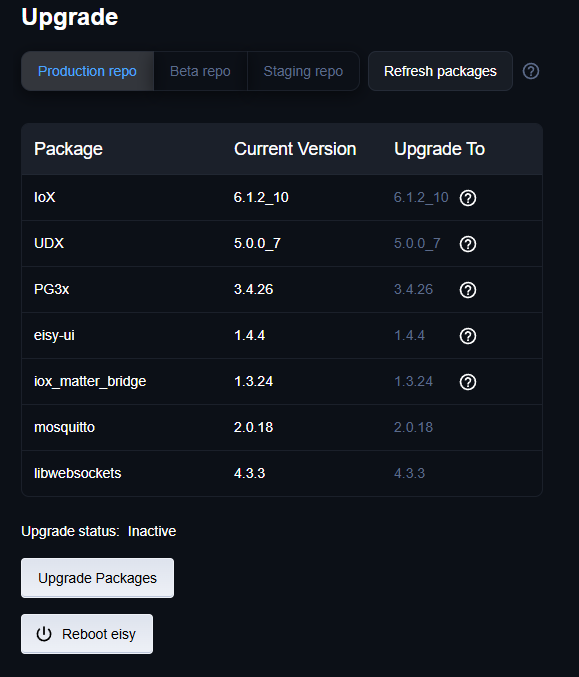Click the Upgrade Packages button

pos(98,578)
